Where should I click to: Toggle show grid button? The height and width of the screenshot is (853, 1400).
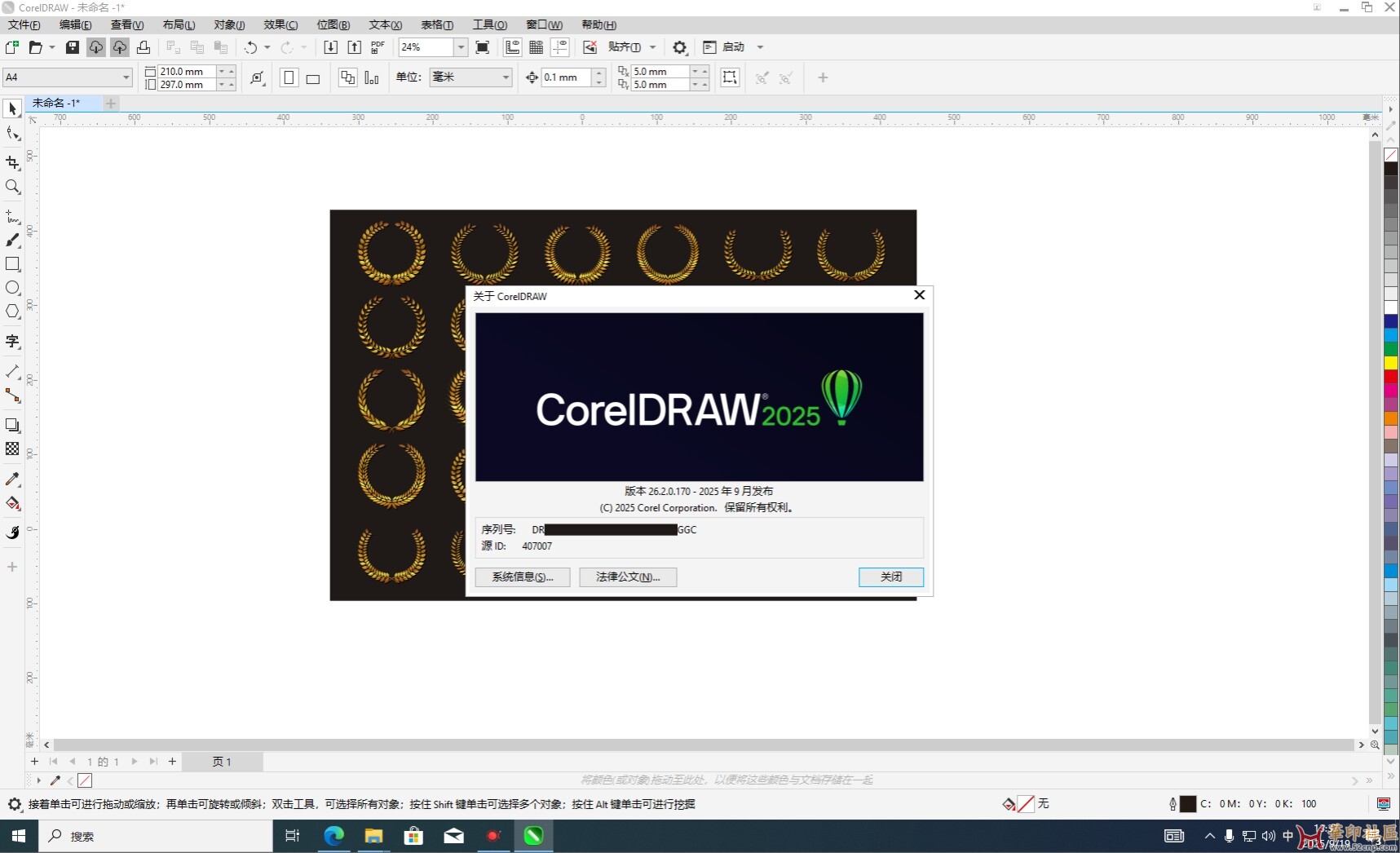tap(536, 47)
